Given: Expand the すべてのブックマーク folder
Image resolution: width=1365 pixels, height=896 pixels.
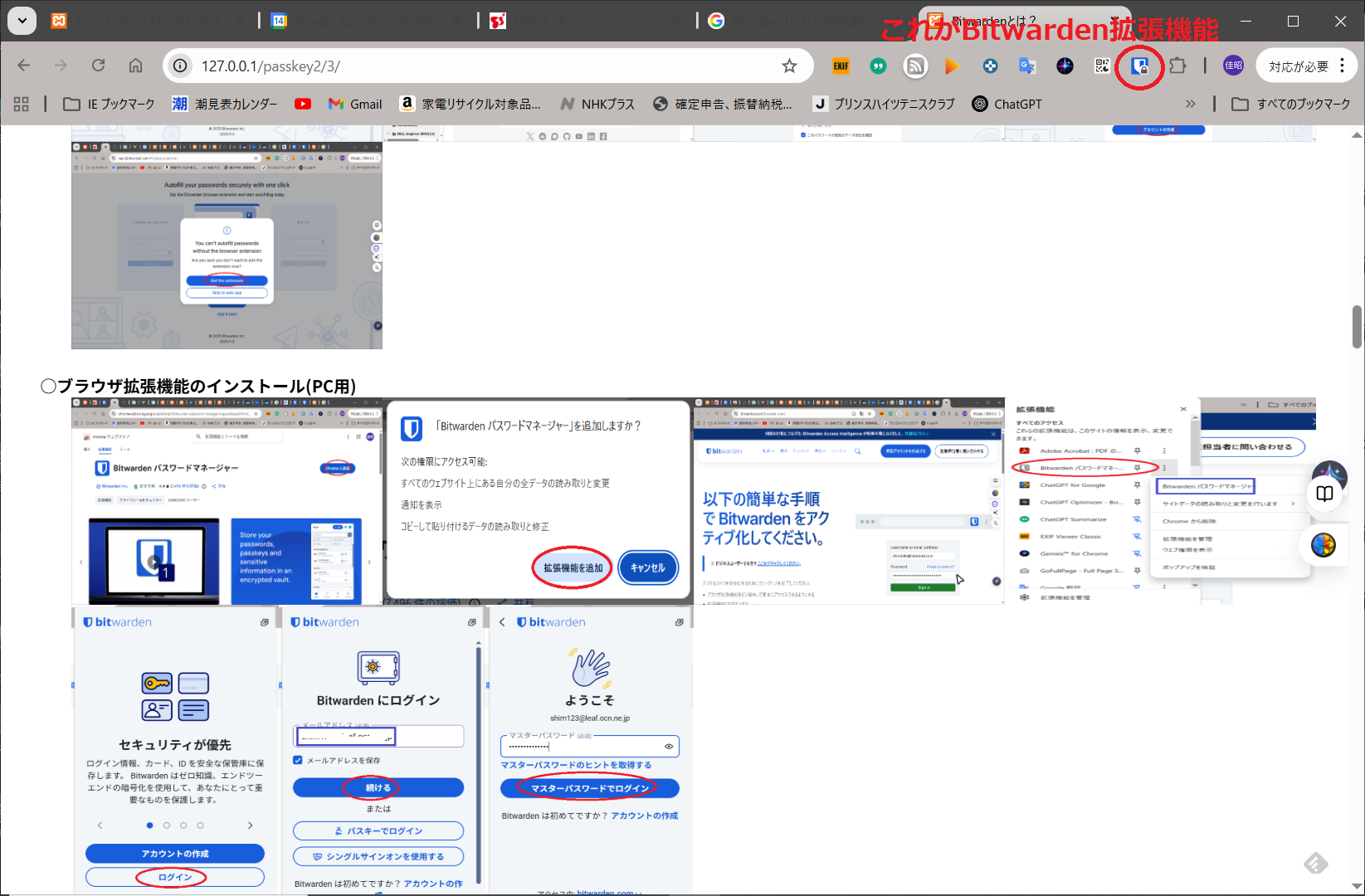Looking at the screenshot, I should 1291,104.
